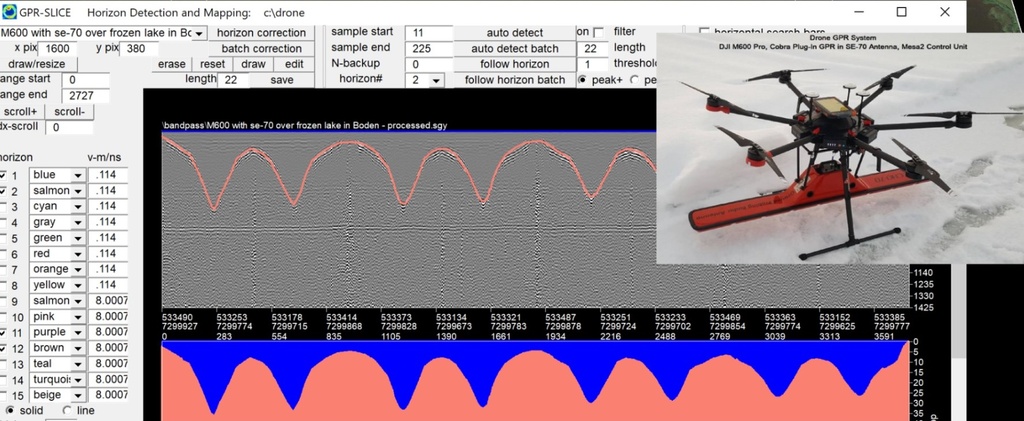This screenshot has width=1024, height=421.
Task: Click the scroll- button
Action: (x=70, y=112)
